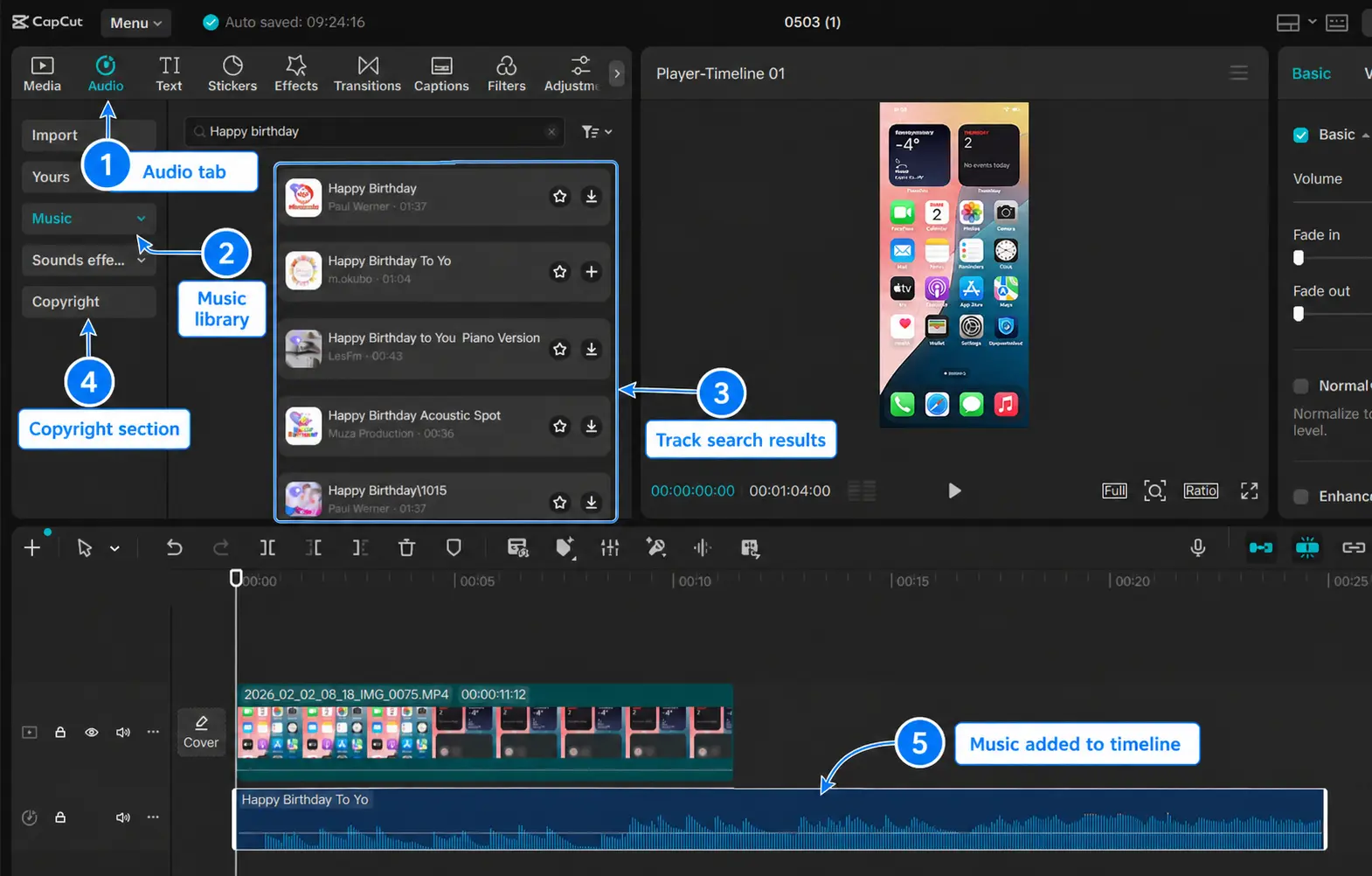1372x876 pixels.
Task: Open the Copyright section
Action: point(88,302)
